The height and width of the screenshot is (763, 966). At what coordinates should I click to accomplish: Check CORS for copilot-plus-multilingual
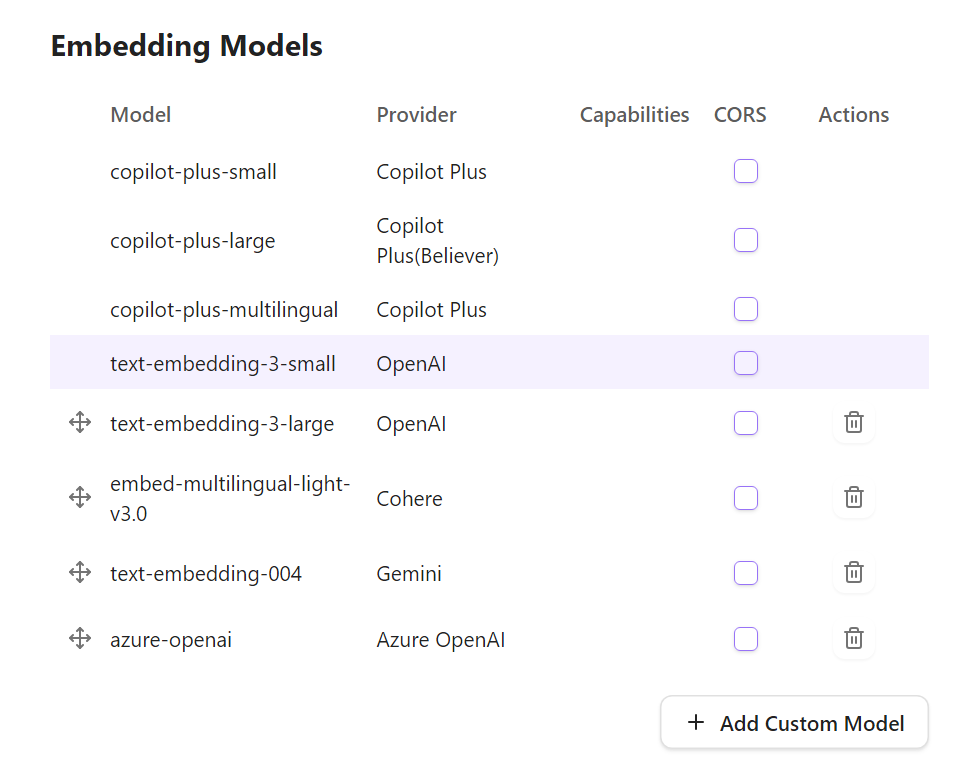[x=746, y=309]
